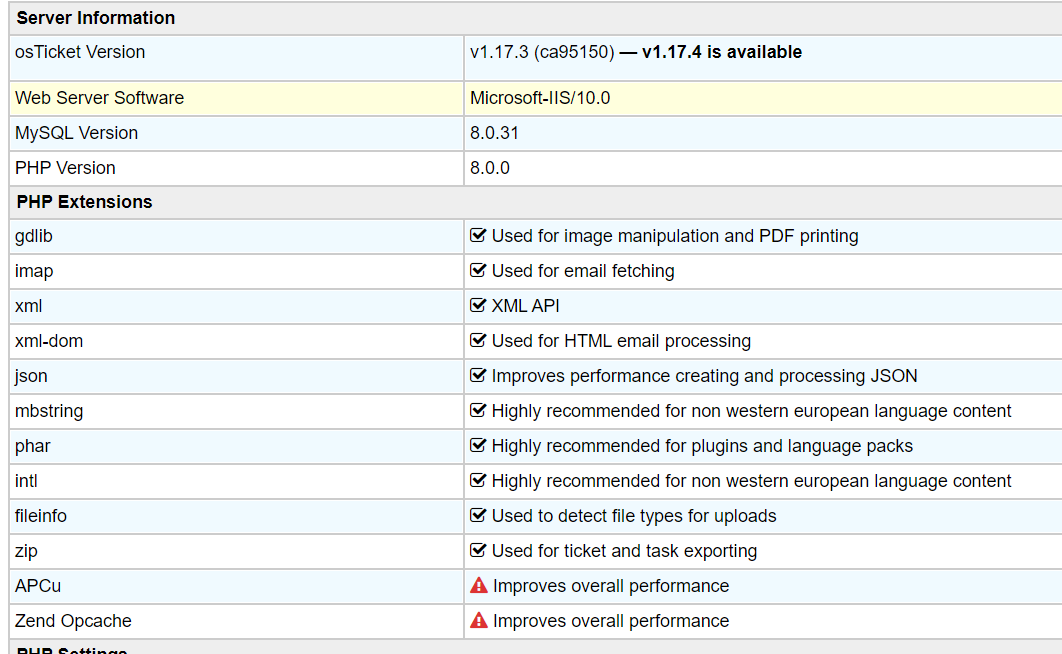Click the fileinfo checkbox icon
The width and height of the screenshot is (1062, 654).
click(x=478, y=516)
